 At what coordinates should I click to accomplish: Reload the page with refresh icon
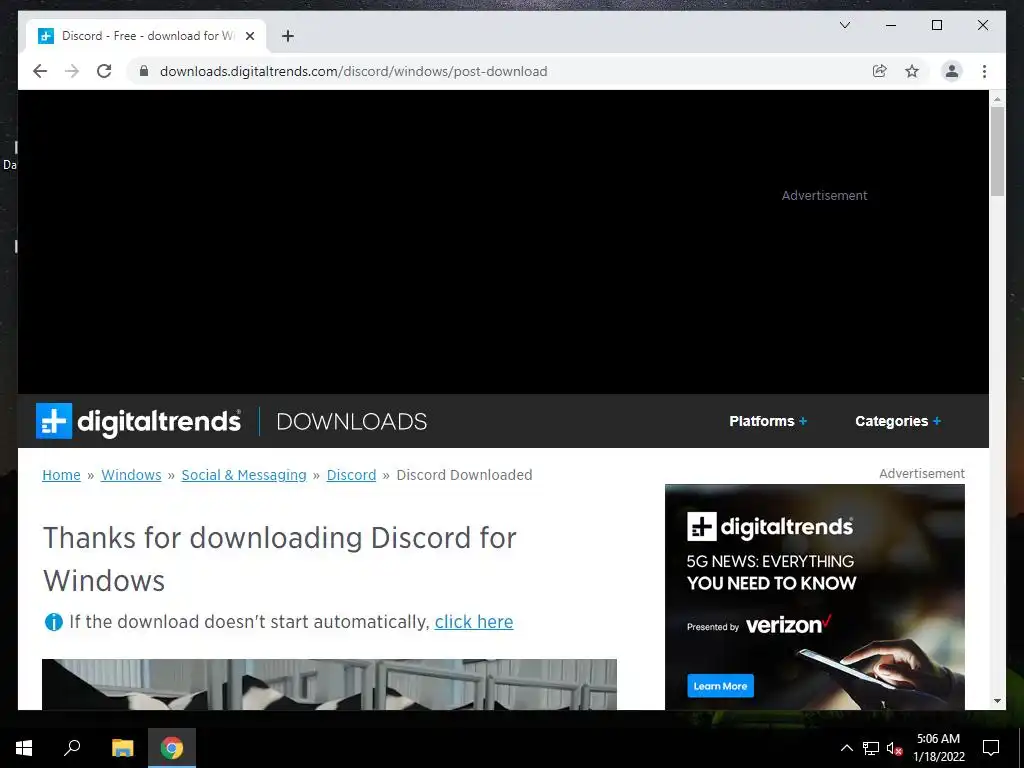tap(104, 71)
